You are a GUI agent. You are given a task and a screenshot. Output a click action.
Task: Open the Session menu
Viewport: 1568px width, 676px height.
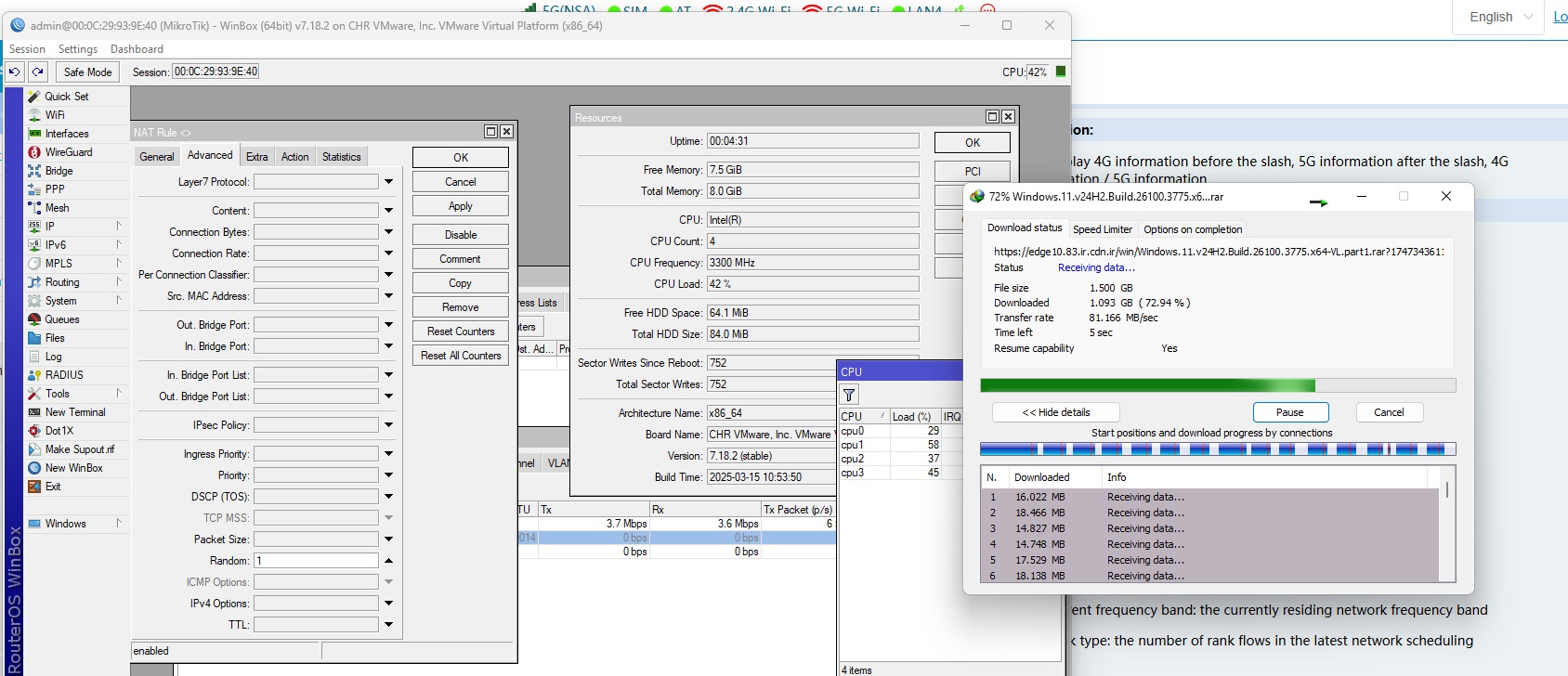[27, 49]
